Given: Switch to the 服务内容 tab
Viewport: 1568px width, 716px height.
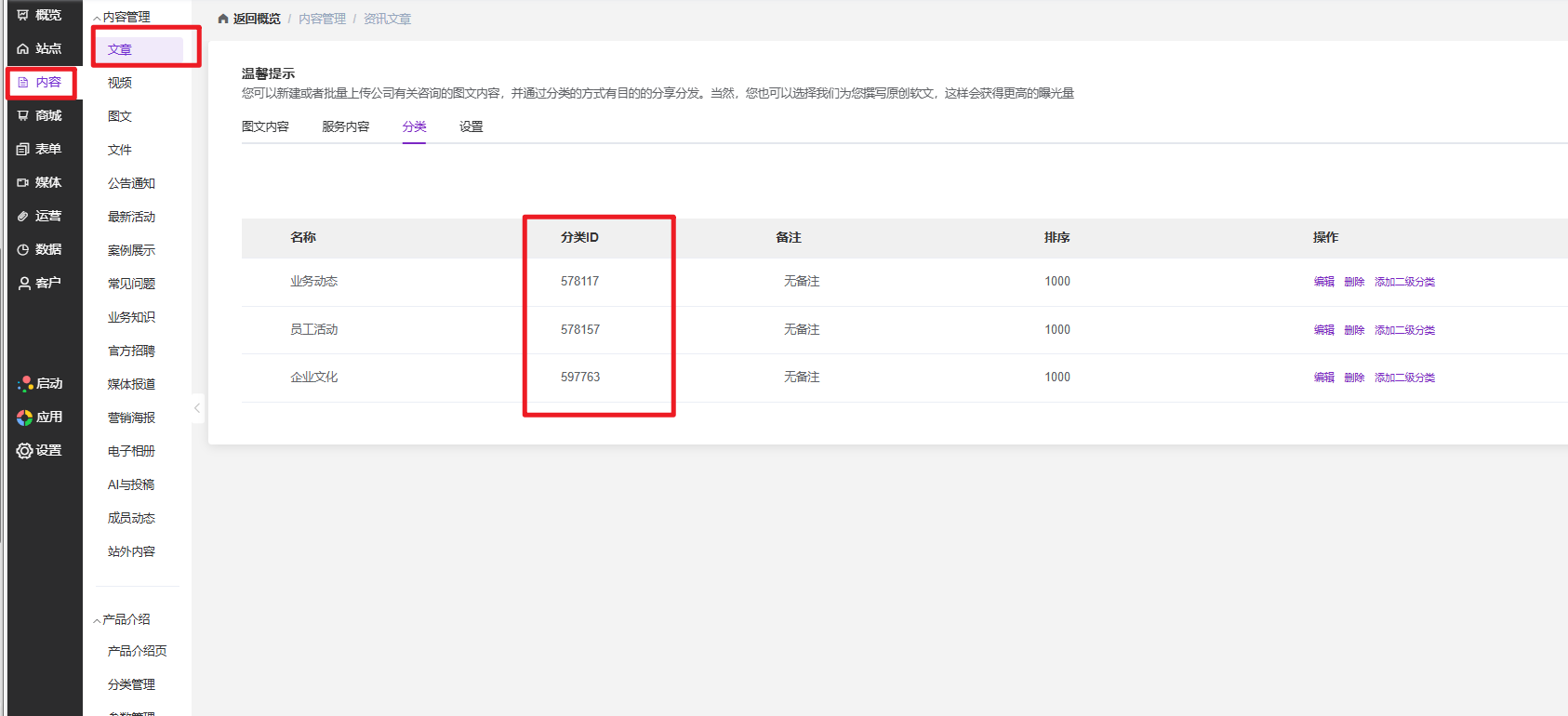Looking at the screenshot, I should (345, 126).
